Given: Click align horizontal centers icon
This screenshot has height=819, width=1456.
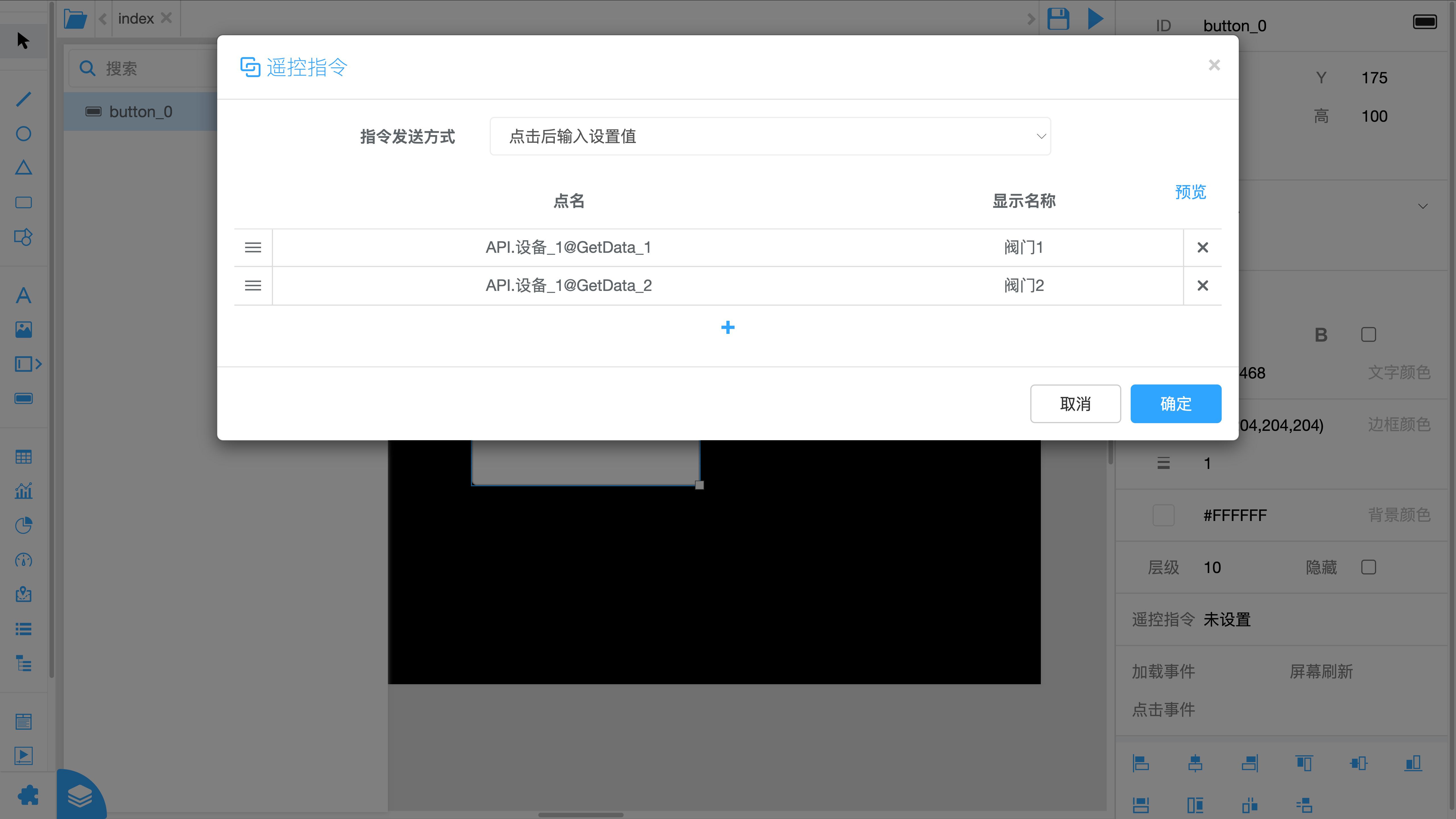Looking at the screenshot, I should 1195,763.
